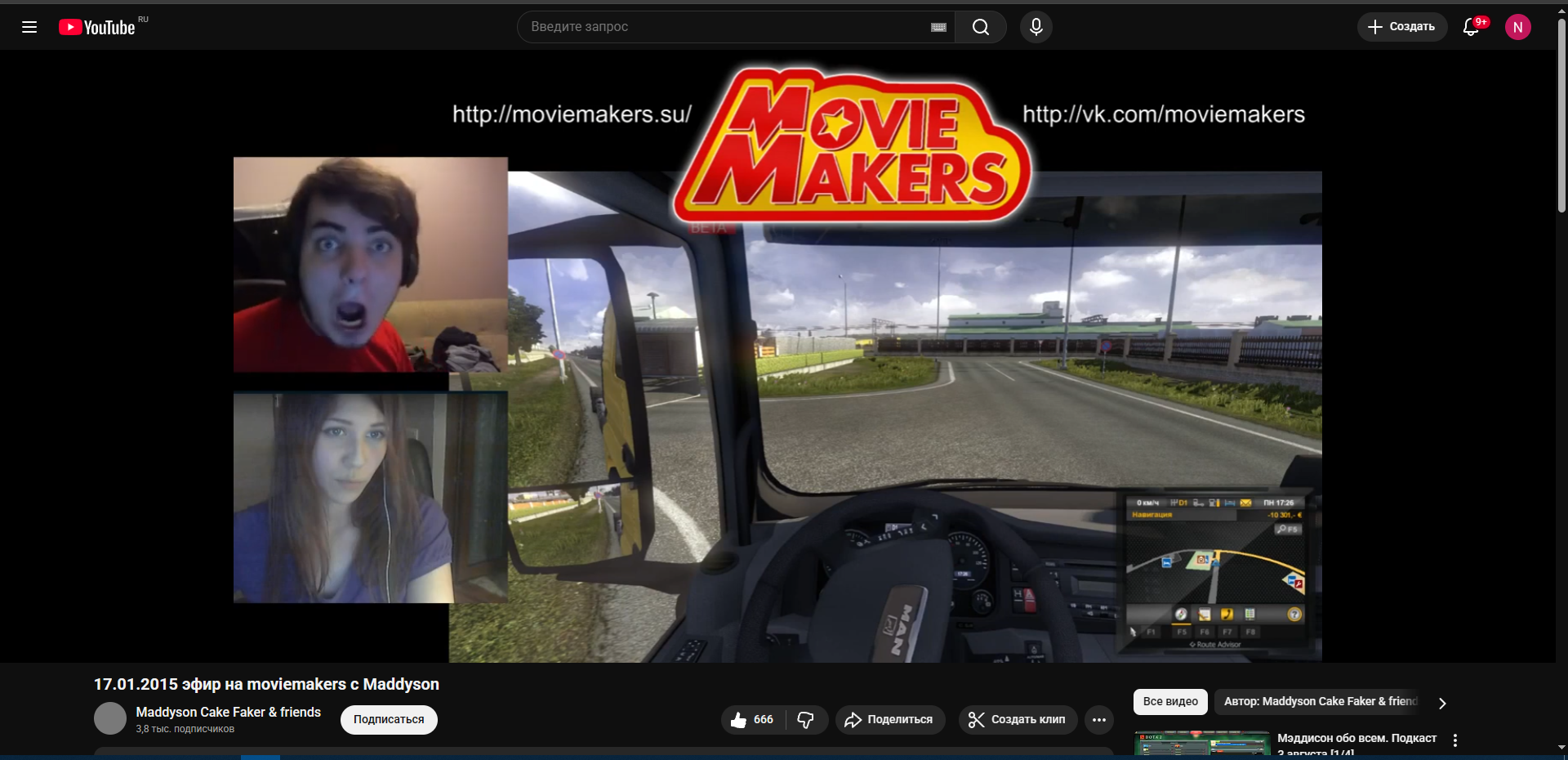Click the Создать button
The image size is (1568, 760).
(1402, 27)
